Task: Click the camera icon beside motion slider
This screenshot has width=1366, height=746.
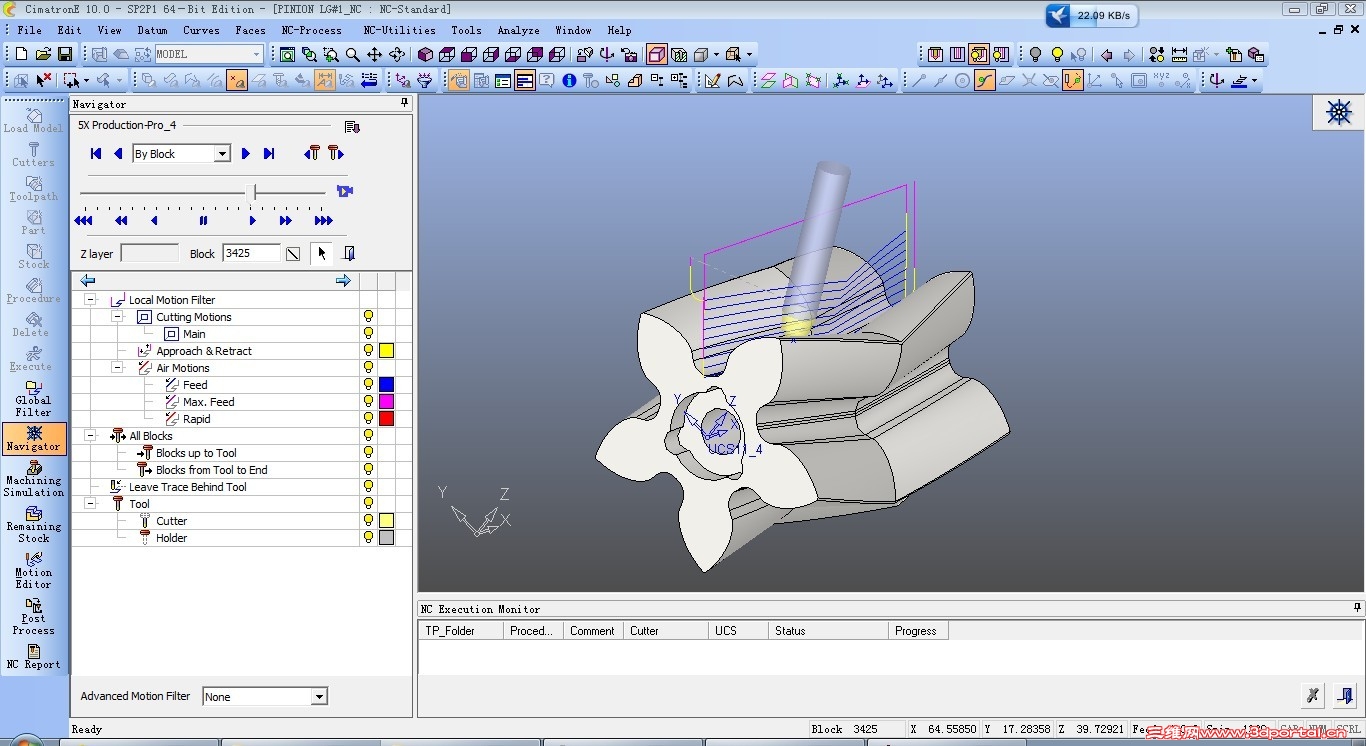Action: click(345, 191)
